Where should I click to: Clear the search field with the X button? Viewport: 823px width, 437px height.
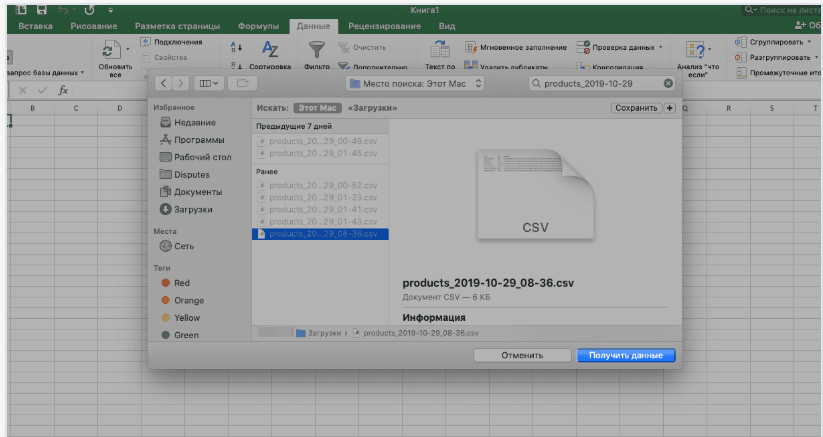pyautogui.click(x=668, y=83)
